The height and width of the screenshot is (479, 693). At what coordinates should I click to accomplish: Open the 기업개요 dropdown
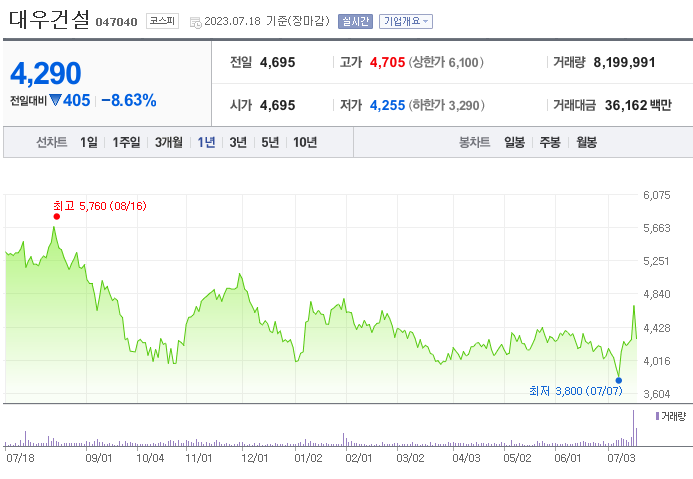[406, 21]
